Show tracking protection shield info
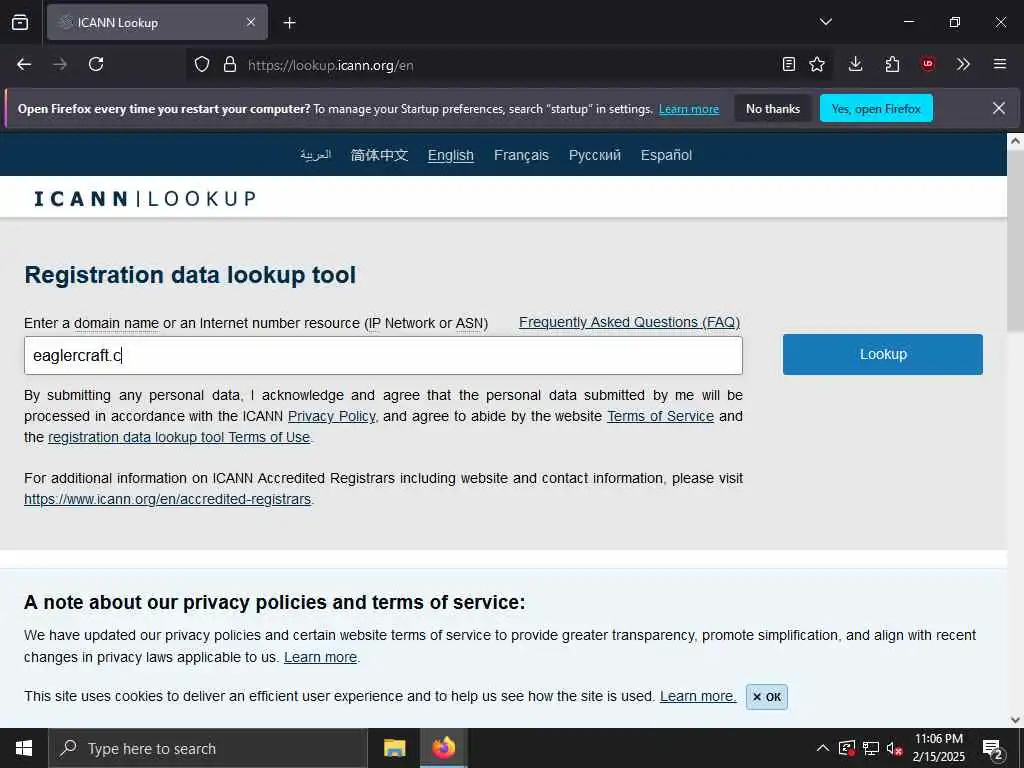 click(x=202, y=65)
